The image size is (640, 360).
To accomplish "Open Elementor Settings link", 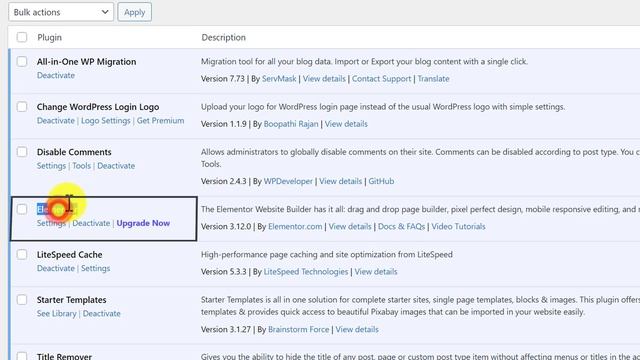I will pyautogui.click(x=51, y=223).
